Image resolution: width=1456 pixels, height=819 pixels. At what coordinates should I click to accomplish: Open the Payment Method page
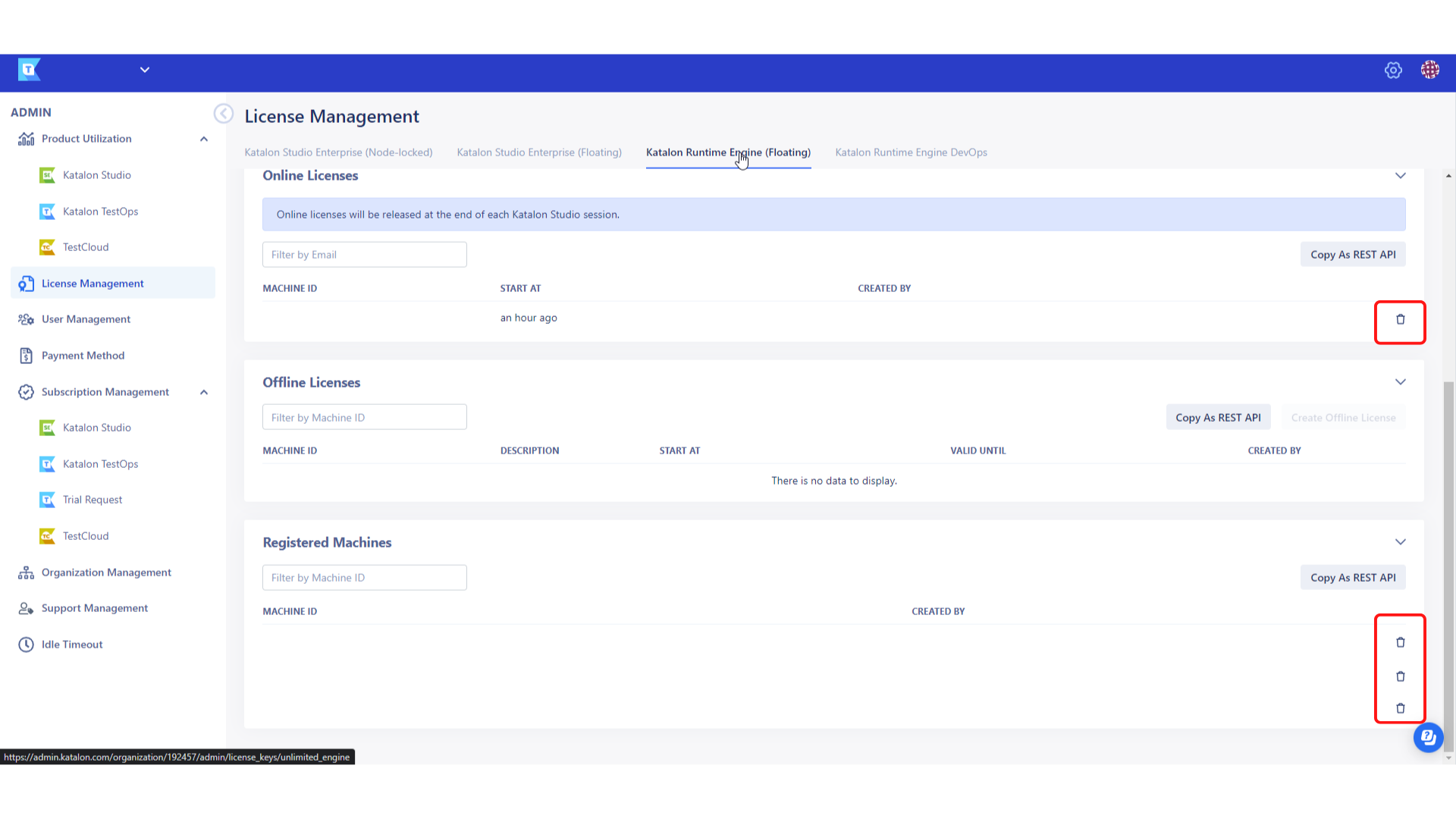pos(83,355)
